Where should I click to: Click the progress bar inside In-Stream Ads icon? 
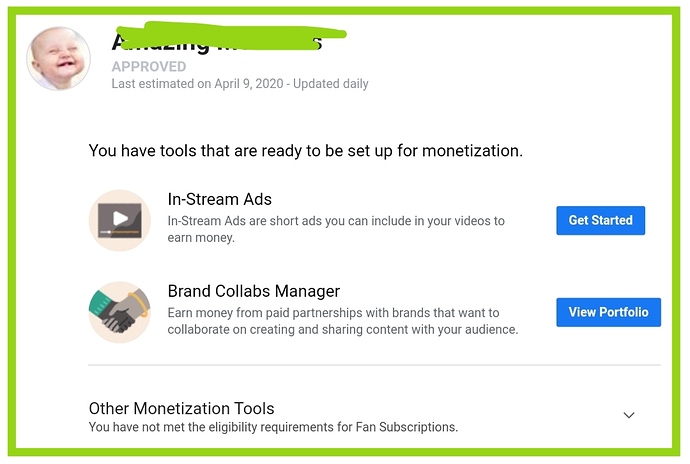[x=119, y=232]
